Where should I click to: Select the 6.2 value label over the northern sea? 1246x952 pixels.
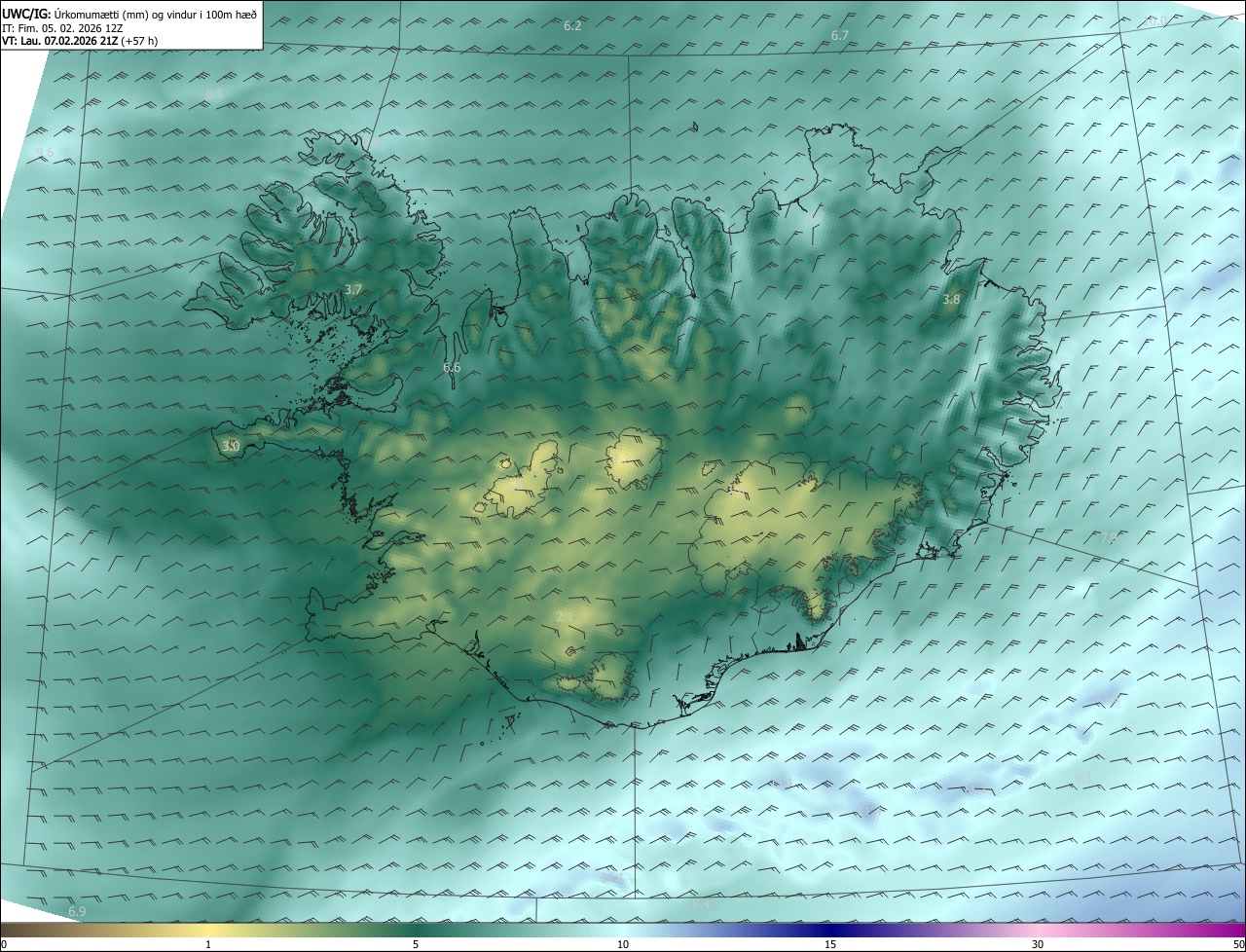pos(572,25)
